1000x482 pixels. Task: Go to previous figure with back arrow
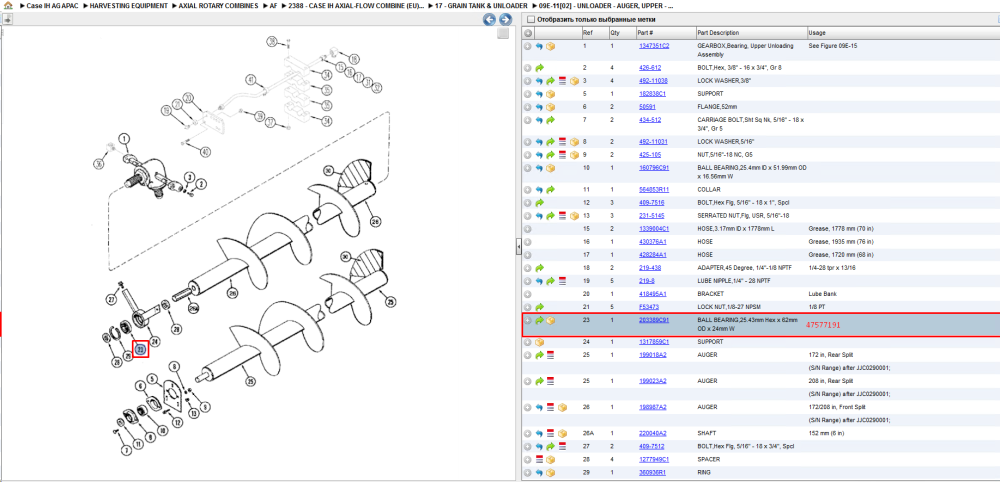tap(489, 20)
